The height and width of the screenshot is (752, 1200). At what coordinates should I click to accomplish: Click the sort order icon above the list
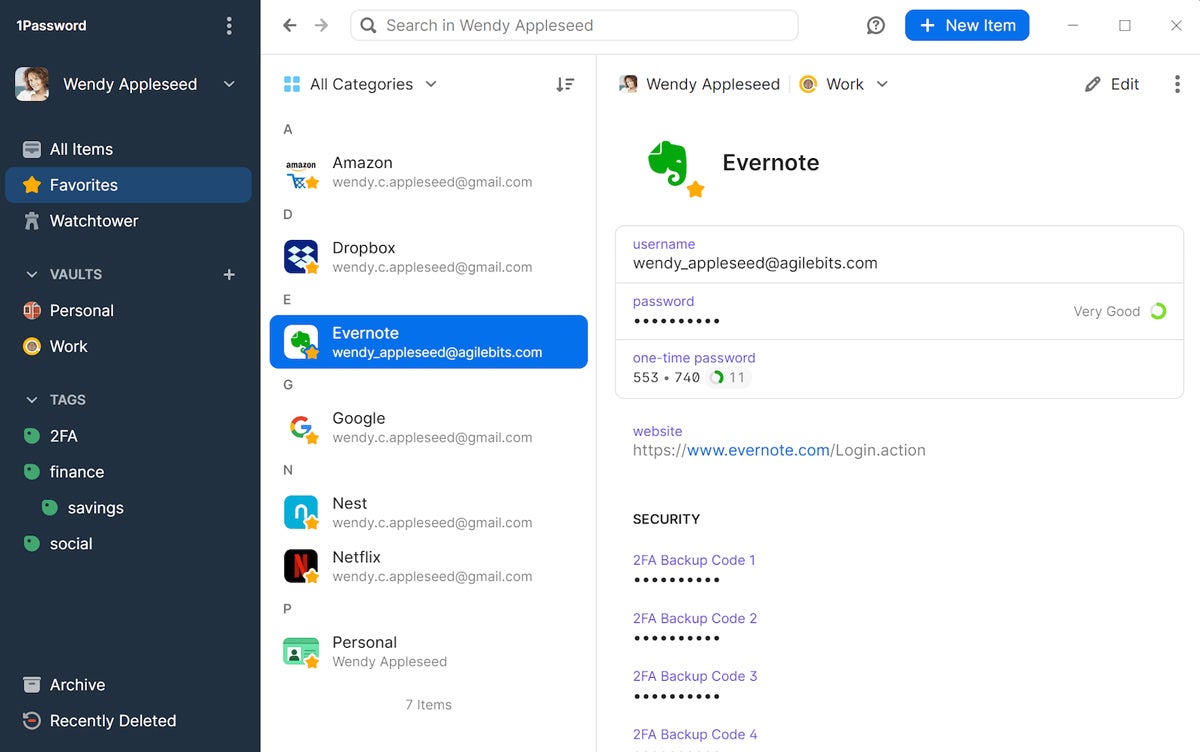565,85
